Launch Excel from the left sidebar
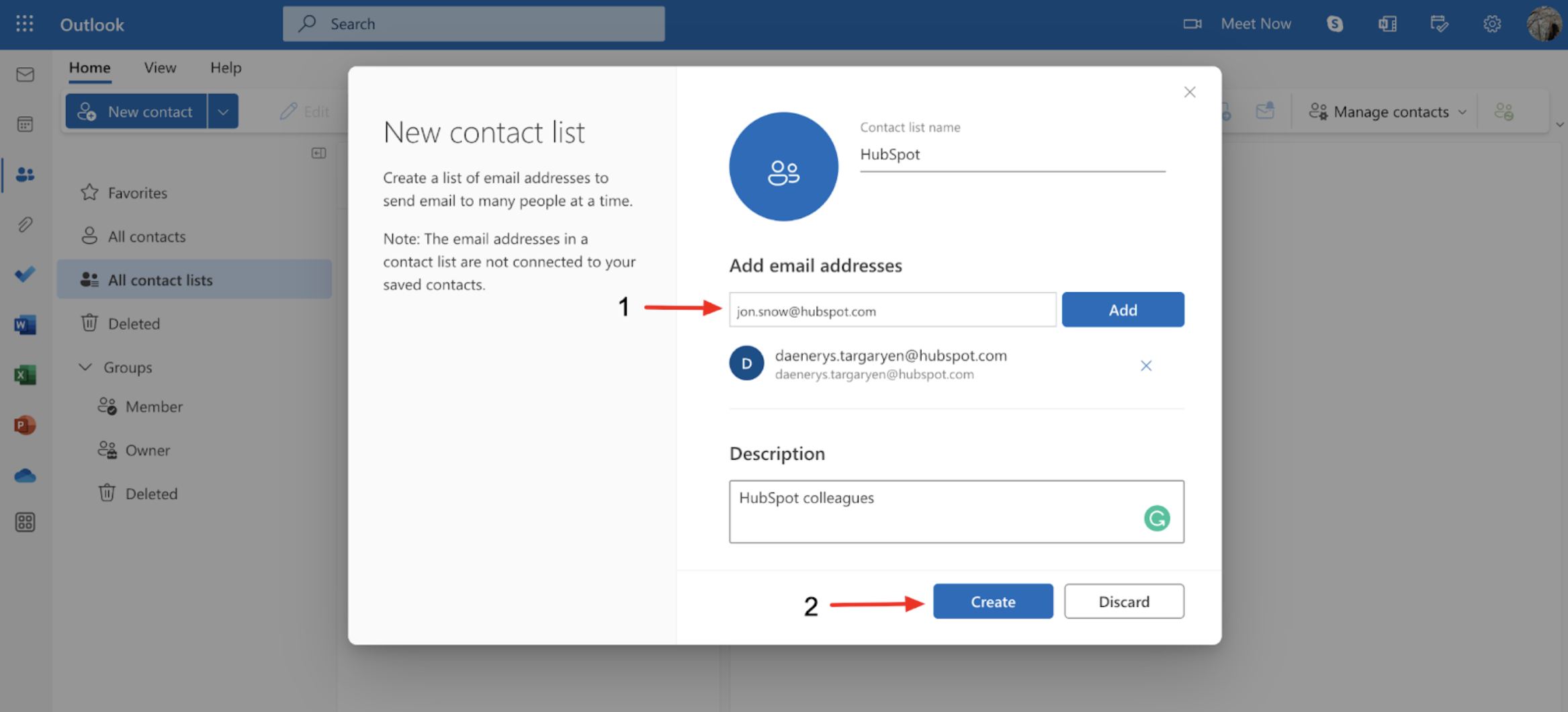The height and width of the screenshot is (712, 1568). pyautogui.click(x=24, y=375)
